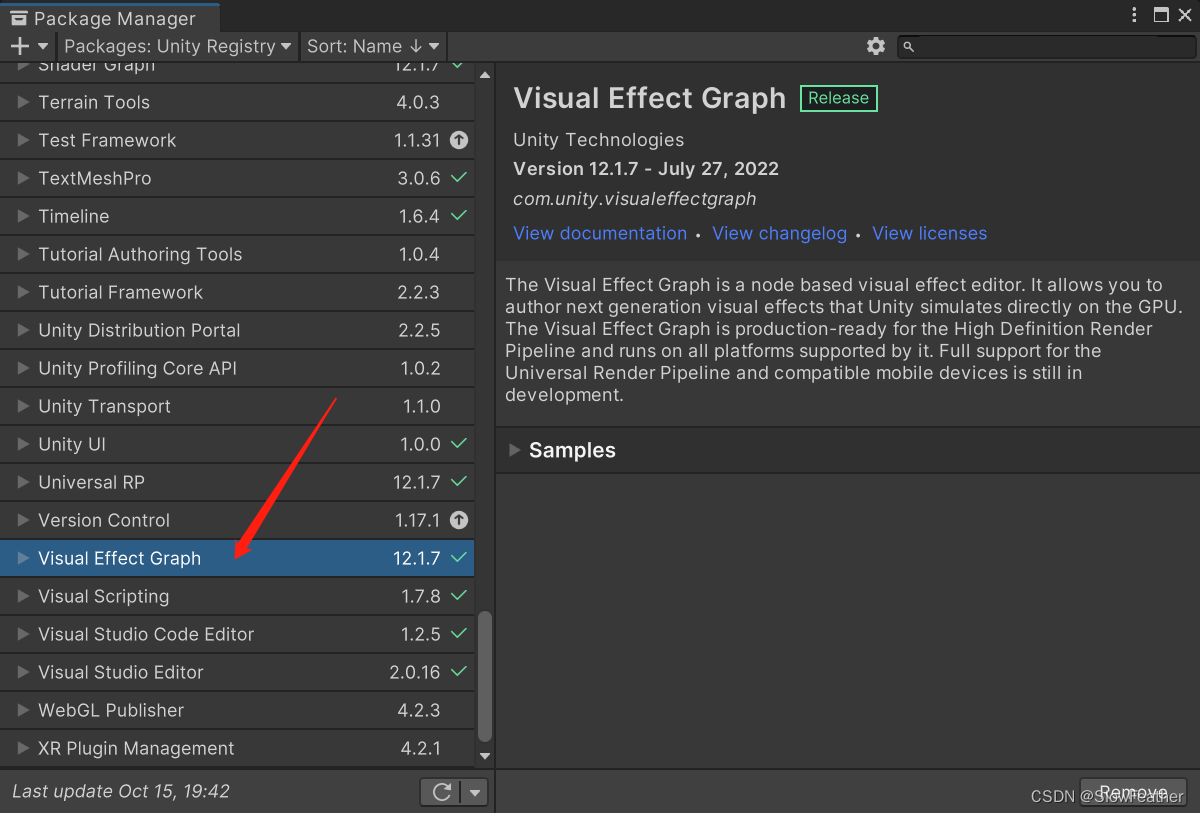Image resolution: width=1200 pixels, height=813 pixels.
Task: Click the 4.2.3 version of WebGL Publisher
Action: (x=418, y=710)
